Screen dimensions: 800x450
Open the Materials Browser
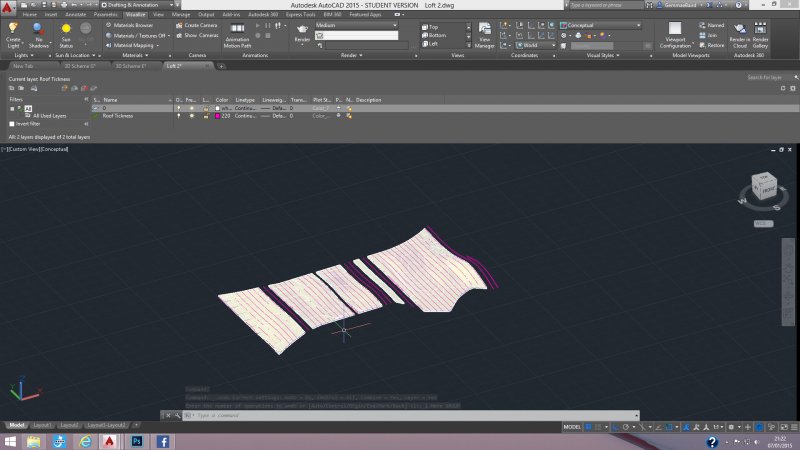tap(130, 25)
